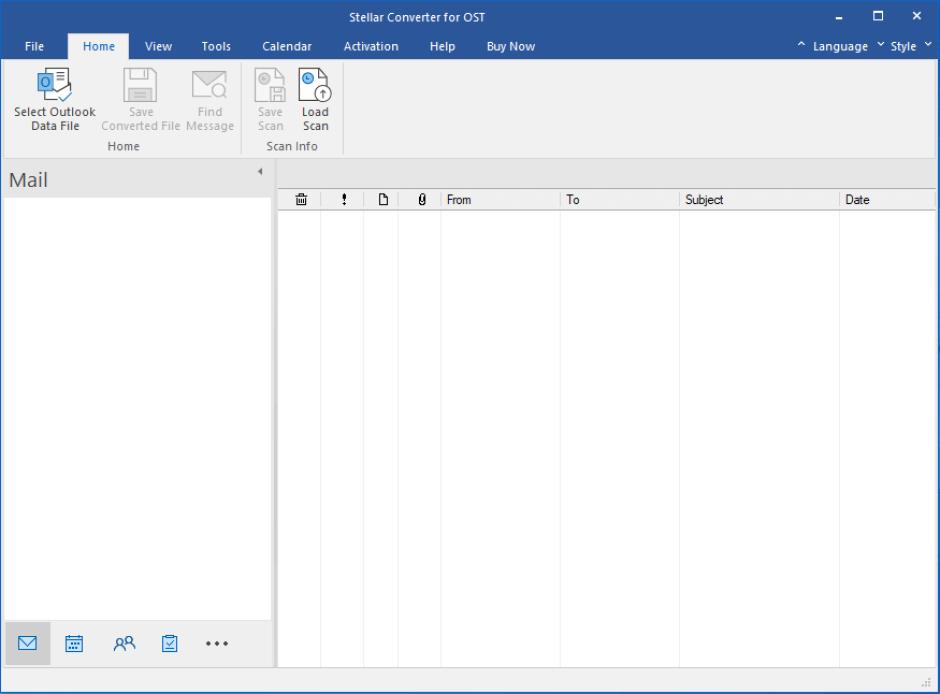This screenshot has width=940, height=694.
Task: Sort by item type page column
Action: pos(382,200)
